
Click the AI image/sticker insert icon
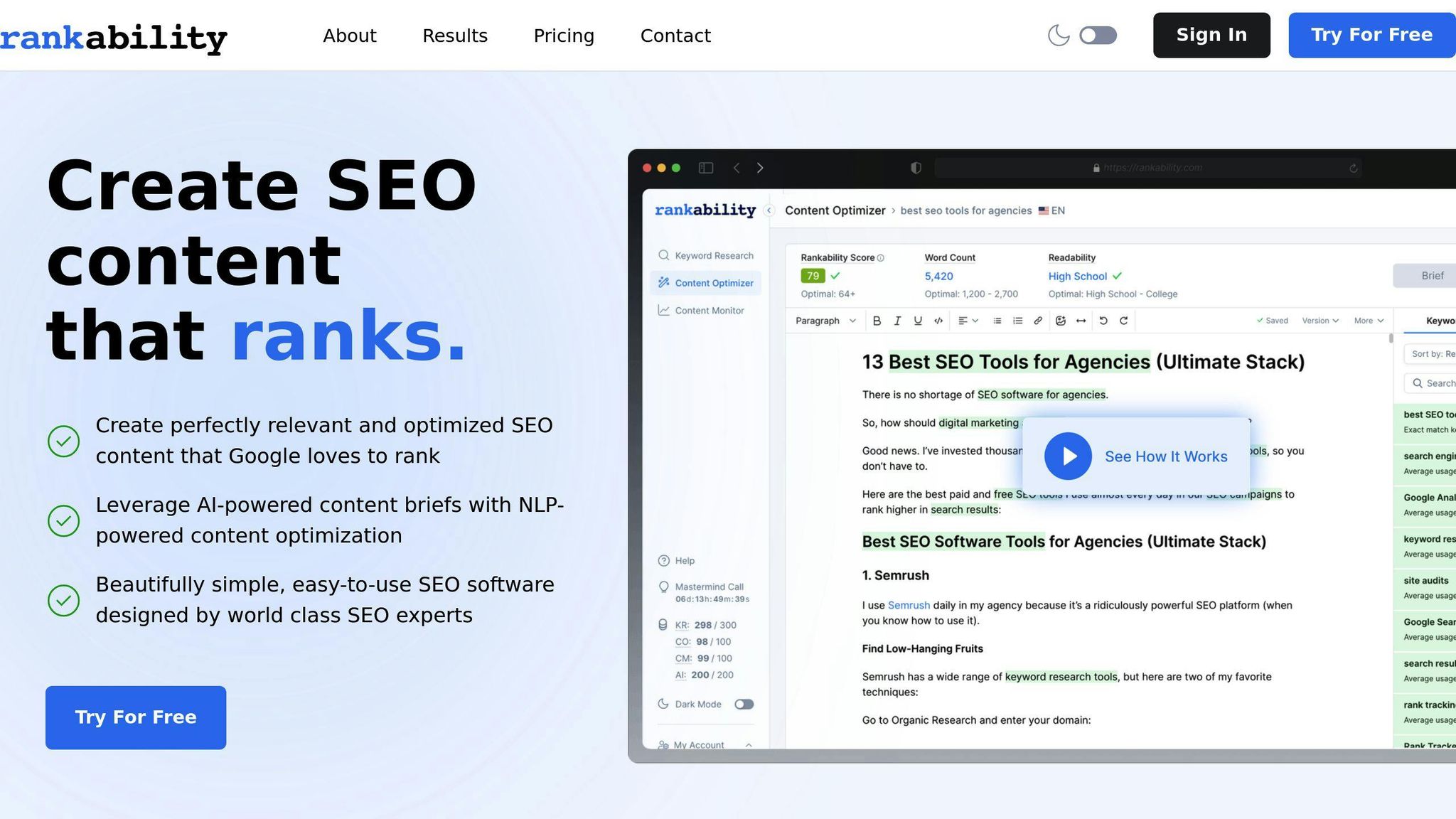1061,321
